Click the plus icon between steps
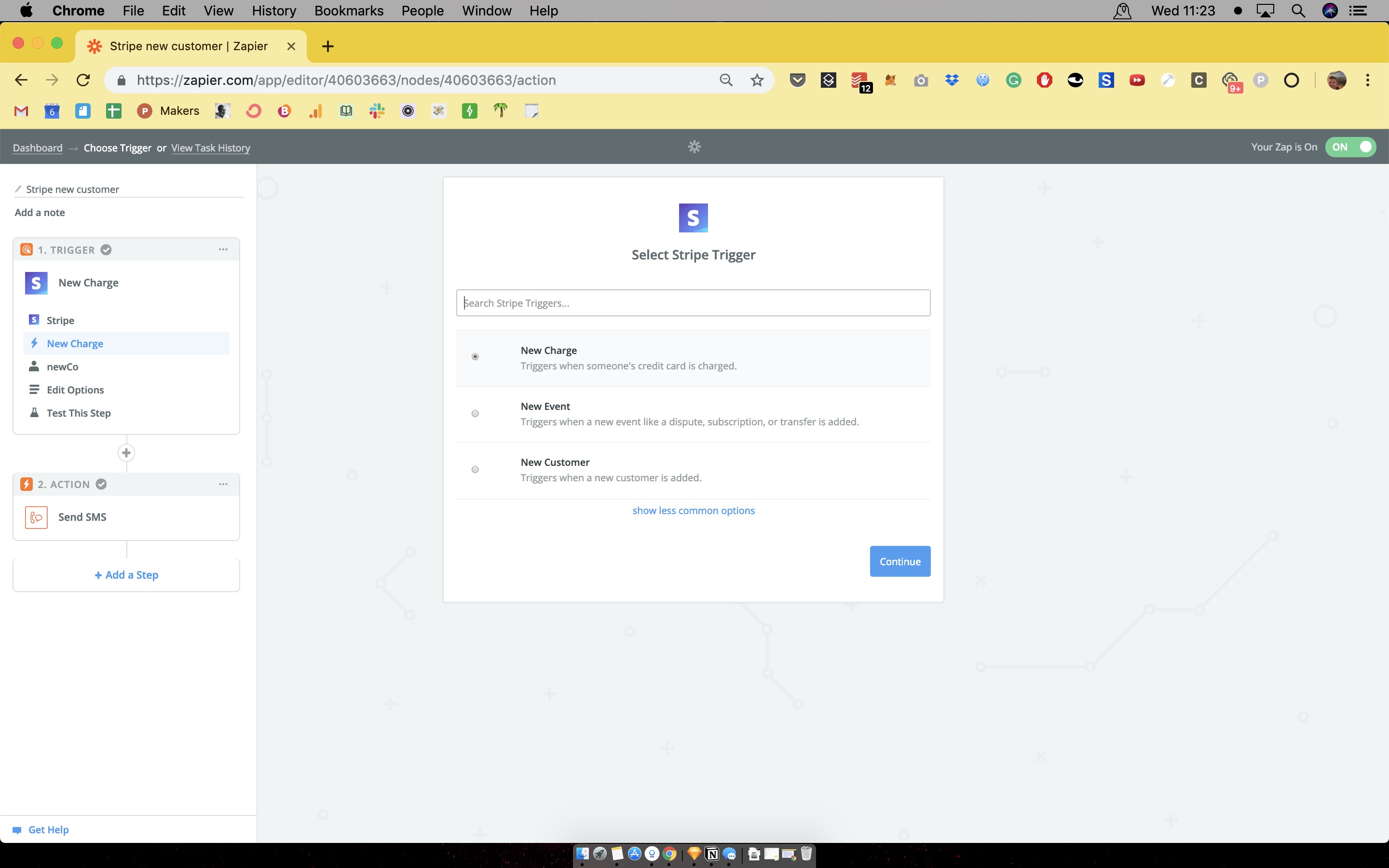The height and width of the screenshot is (868, 1389). (126, 453)
